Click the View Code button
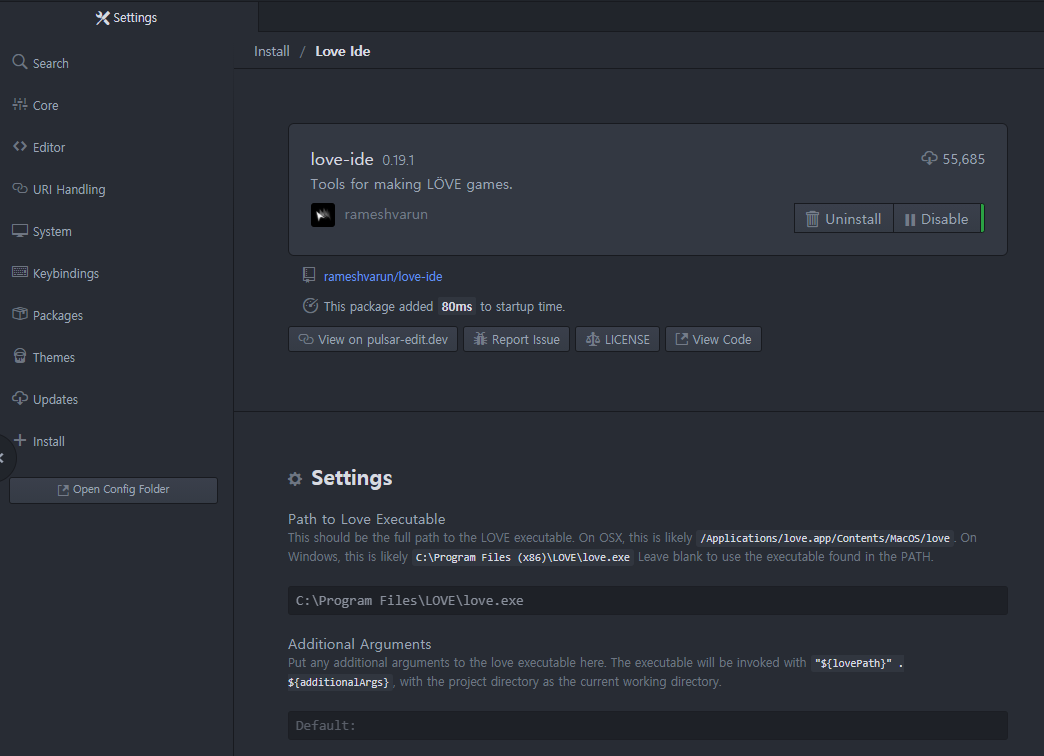 click(713, 339)
